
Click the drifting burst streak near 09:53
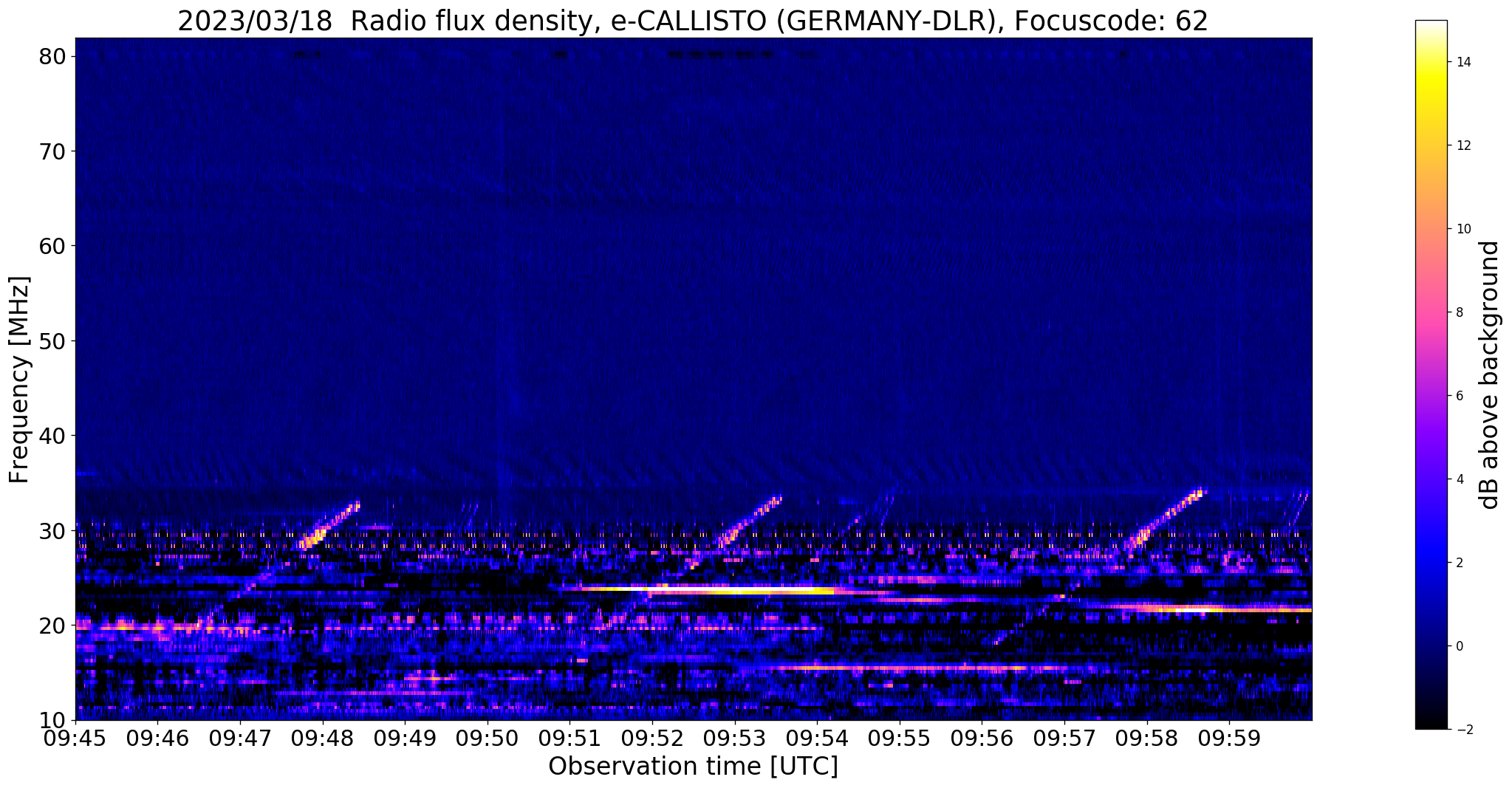point(750,522)
